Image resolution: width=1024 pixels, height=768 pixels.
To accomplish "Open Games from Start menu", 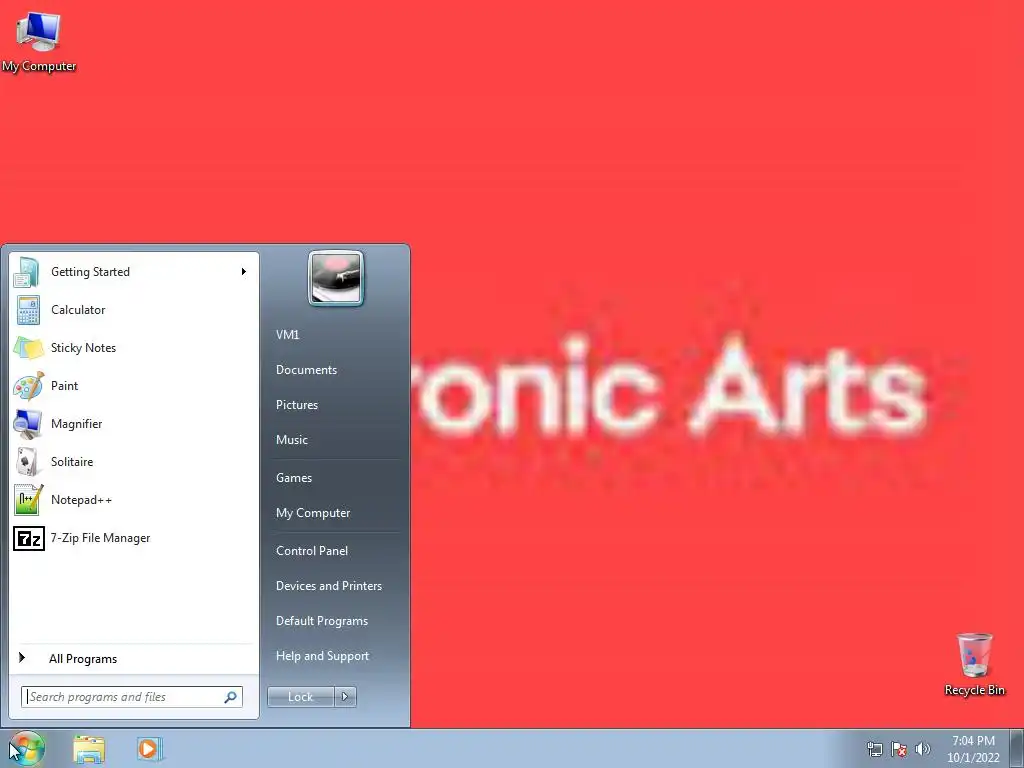I will [294, 478].
